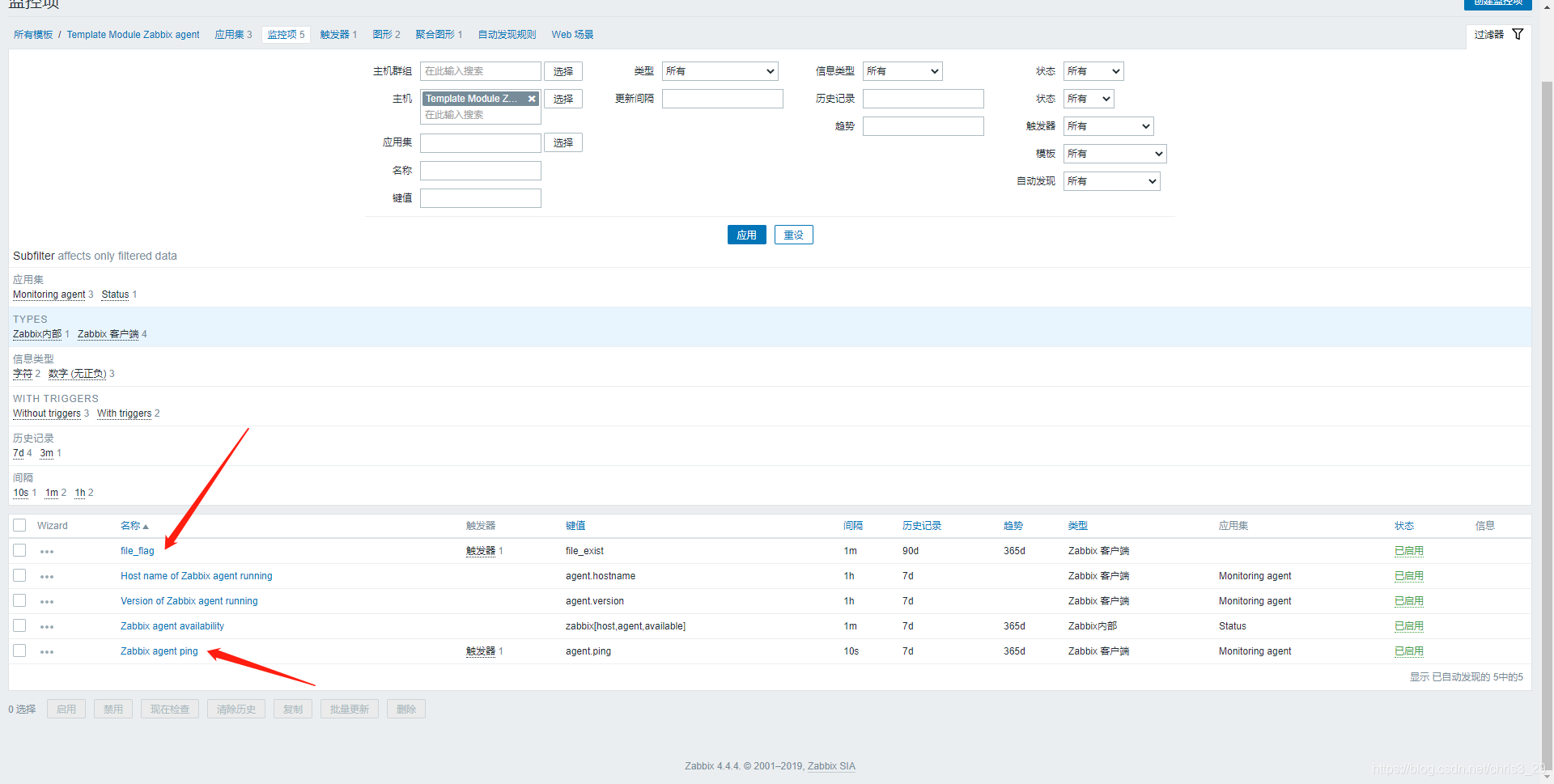Go to 触发器 1 tab
The image size is (1554, 784).
[x=338, y=35]
